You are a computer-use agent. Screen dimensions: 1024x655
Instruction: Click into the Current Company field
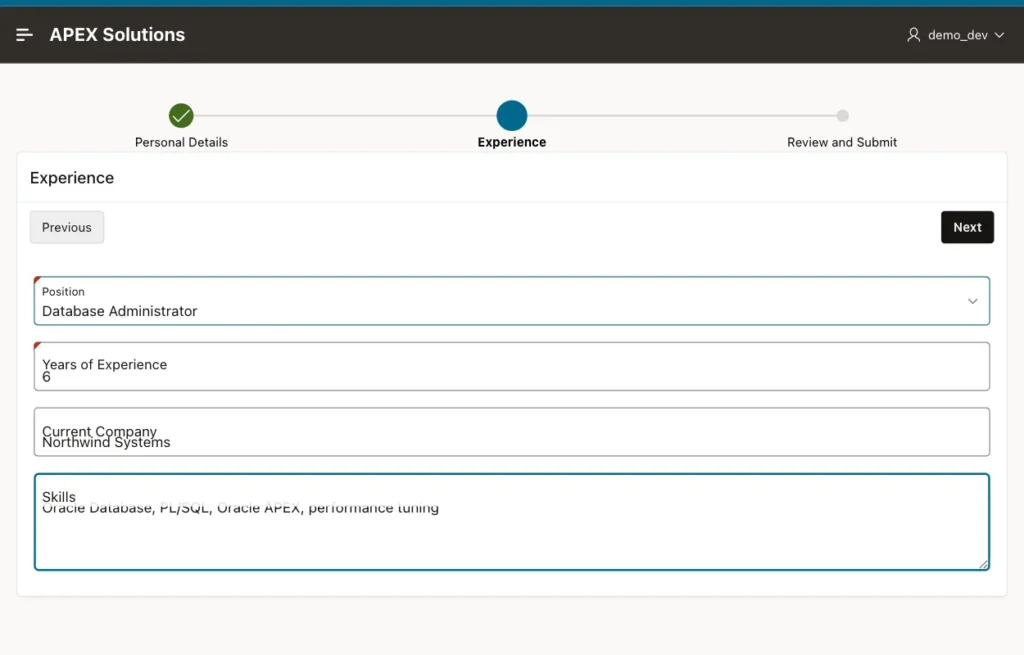click(511, 432)
